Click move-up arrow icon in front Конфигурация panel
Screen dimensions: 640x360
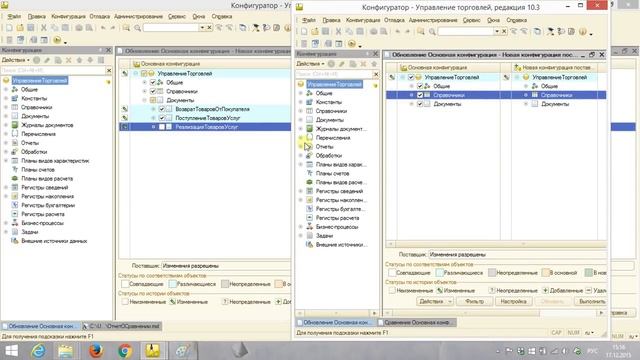point(374,64)
